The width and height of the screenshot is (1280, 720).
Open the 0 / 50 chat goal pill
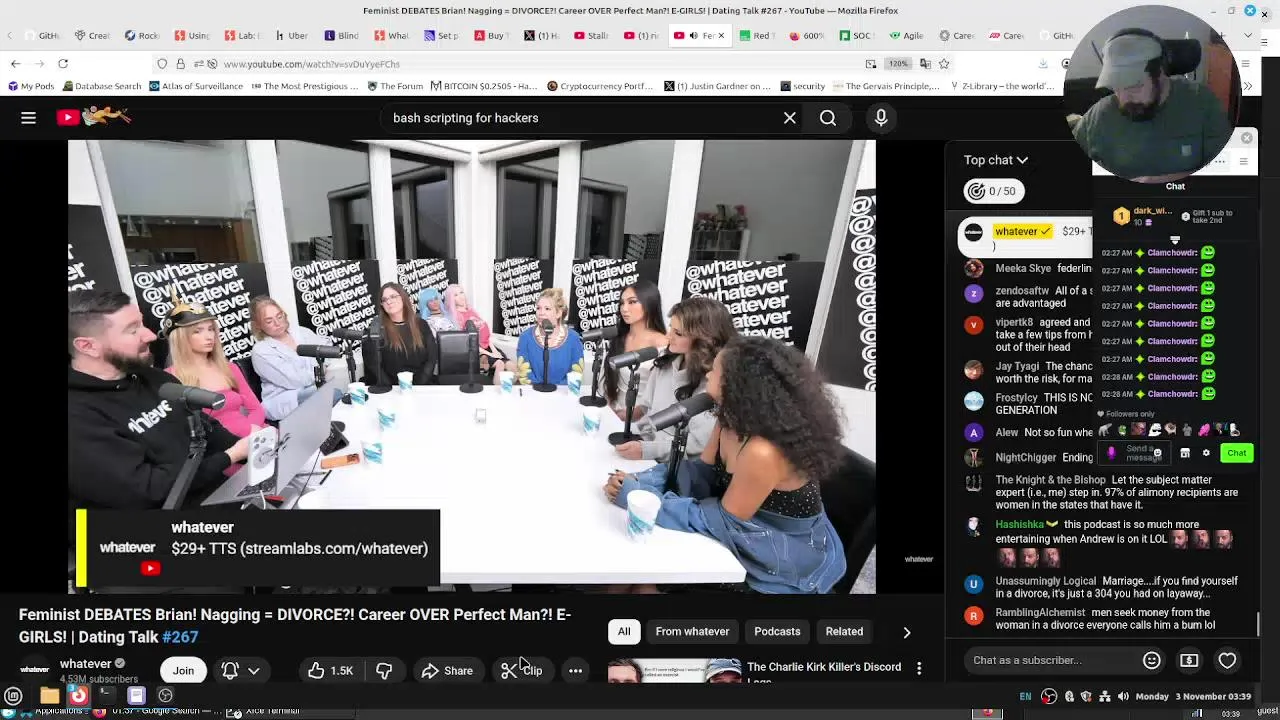pos(995,191)
